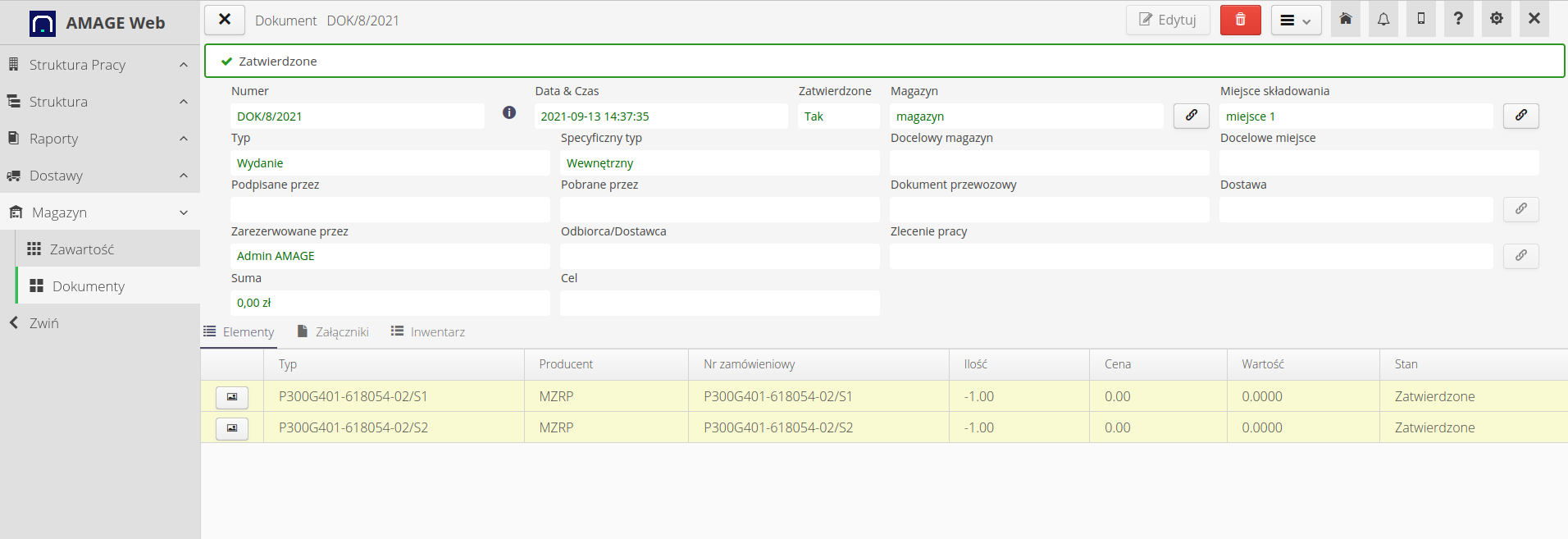Click the mobile device icon
Image resolution: width=1568 pixels, height=539 pixels.
point(1421,19)
